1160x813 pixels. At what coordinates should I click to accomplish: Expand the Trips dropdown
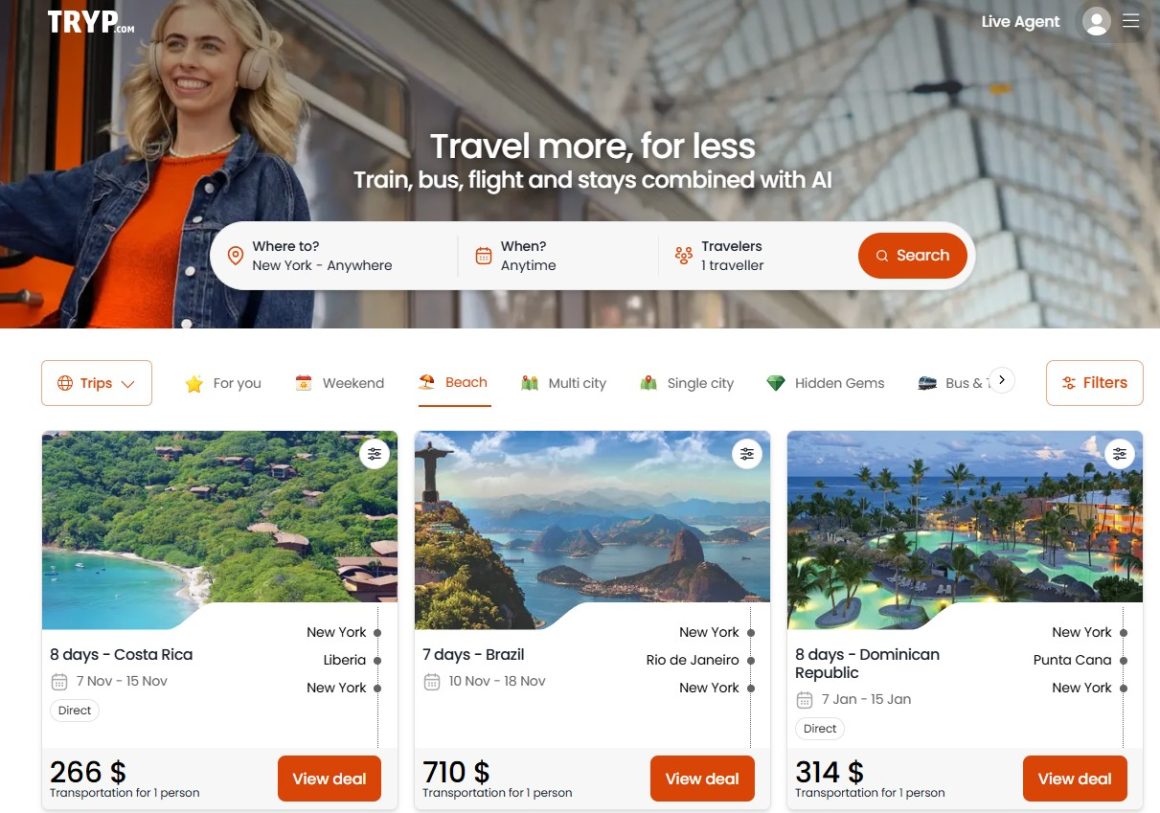coord(97,383)
